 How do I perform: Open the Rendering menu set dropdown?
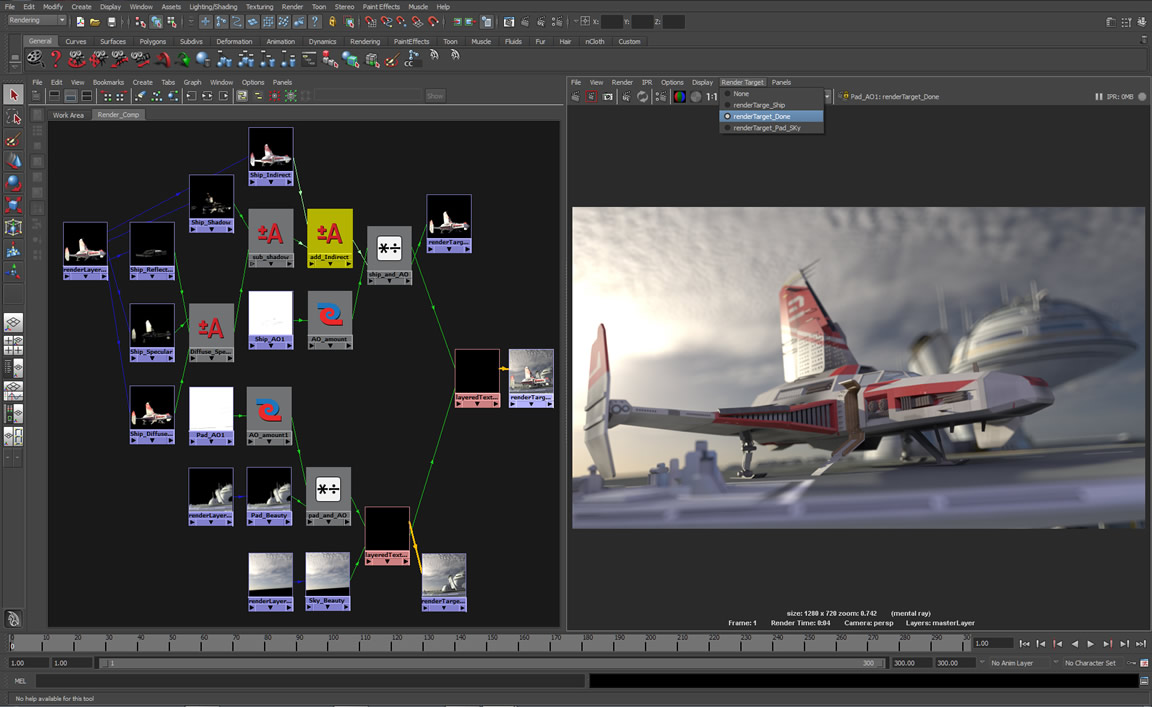pos(36,20)
